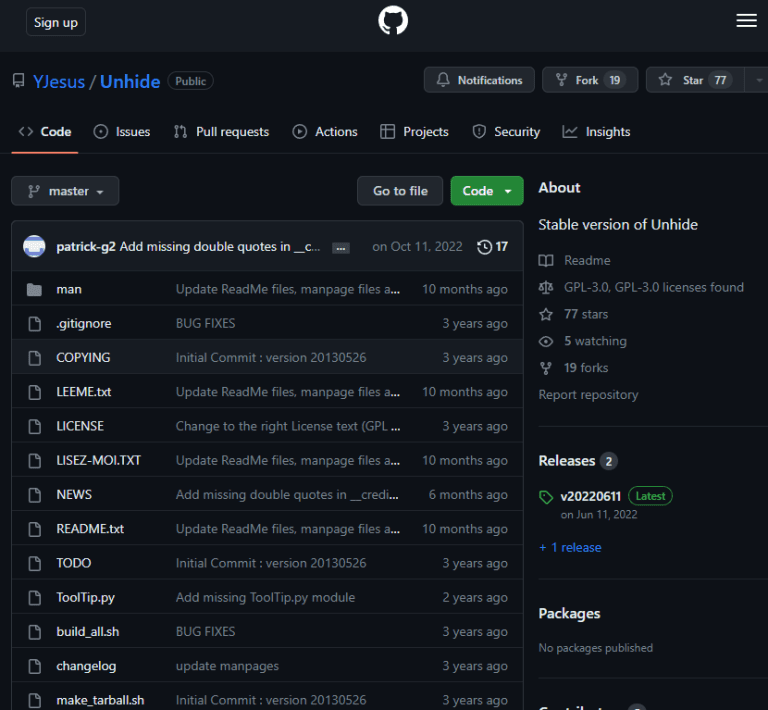
Task: Click the Sign up button
Action: point(56,22)
